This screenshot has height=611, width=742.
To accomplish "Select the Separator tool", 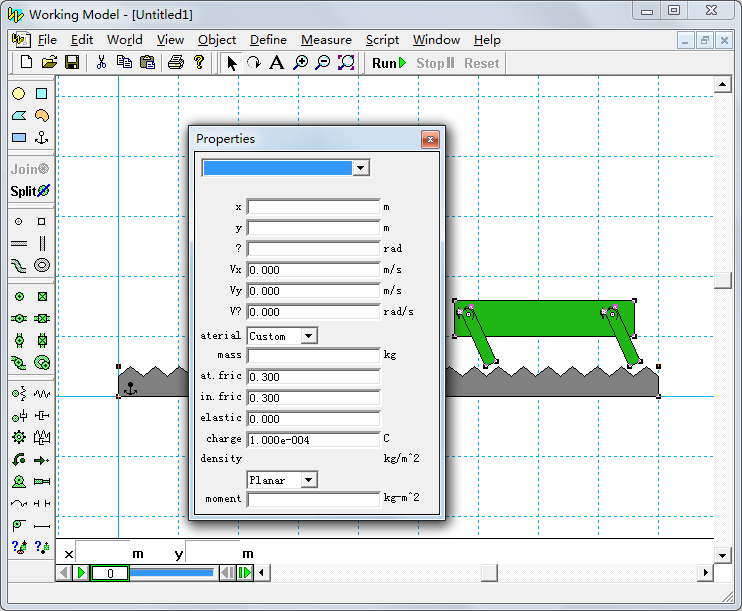I will 42,504.
